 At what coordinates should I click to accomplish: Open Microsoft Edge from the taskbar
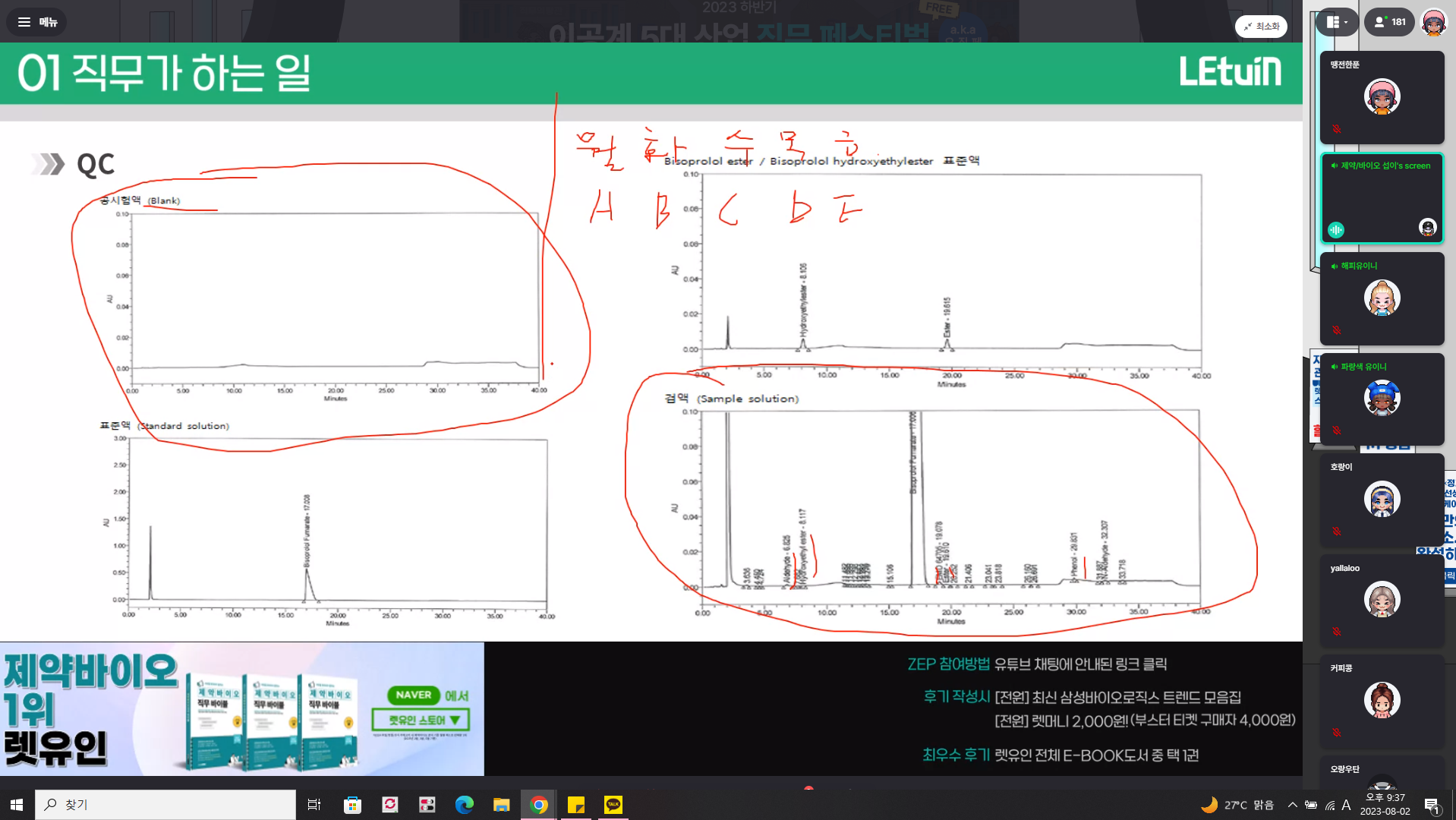pyautogui.click(x=464, y=805)
